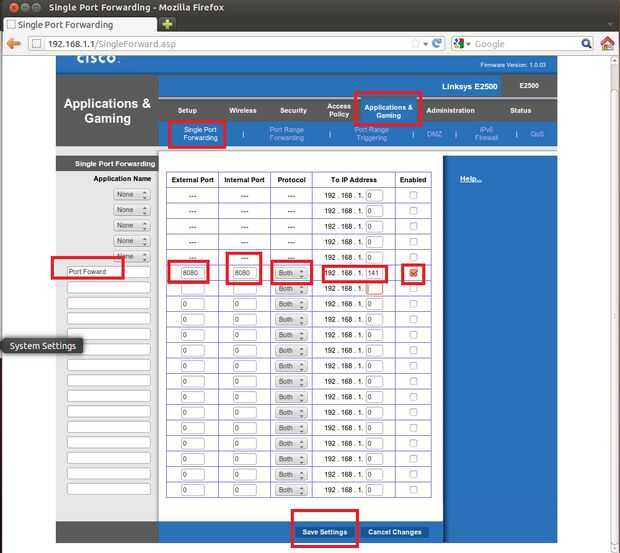This screenshot has height=553, width=620.
Task: Select the IPv6 Firewall sub-tab
Action: [486, 134]
